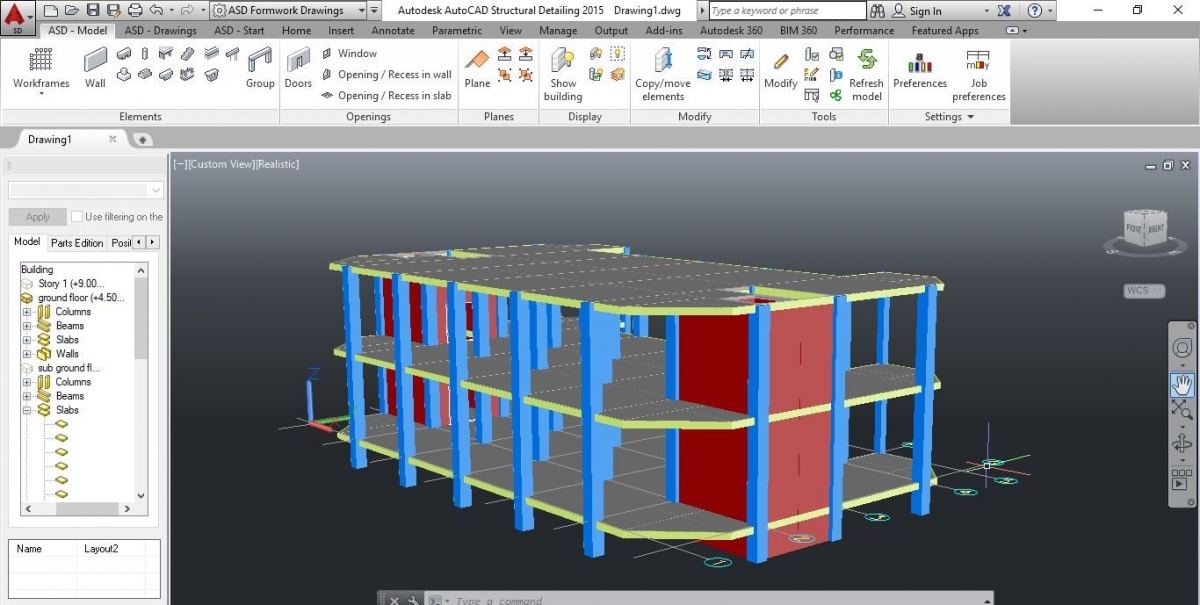Viewport: 1200px width, 605px height.
Task: Expand the ground floor Walls tree node
Action: (27, 354)
